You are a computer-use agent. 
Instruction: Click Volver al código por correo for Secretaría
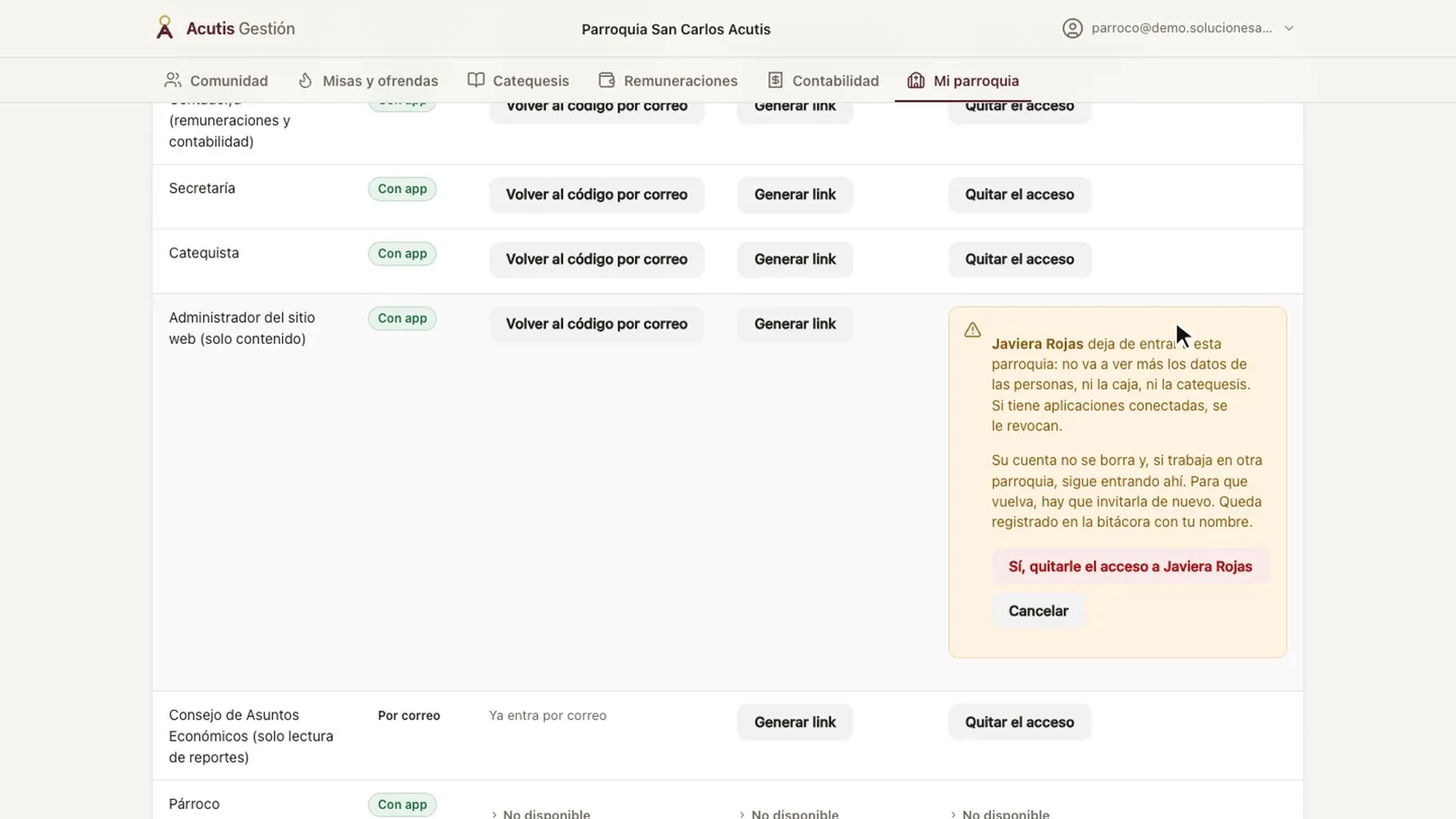click(597, 195)
